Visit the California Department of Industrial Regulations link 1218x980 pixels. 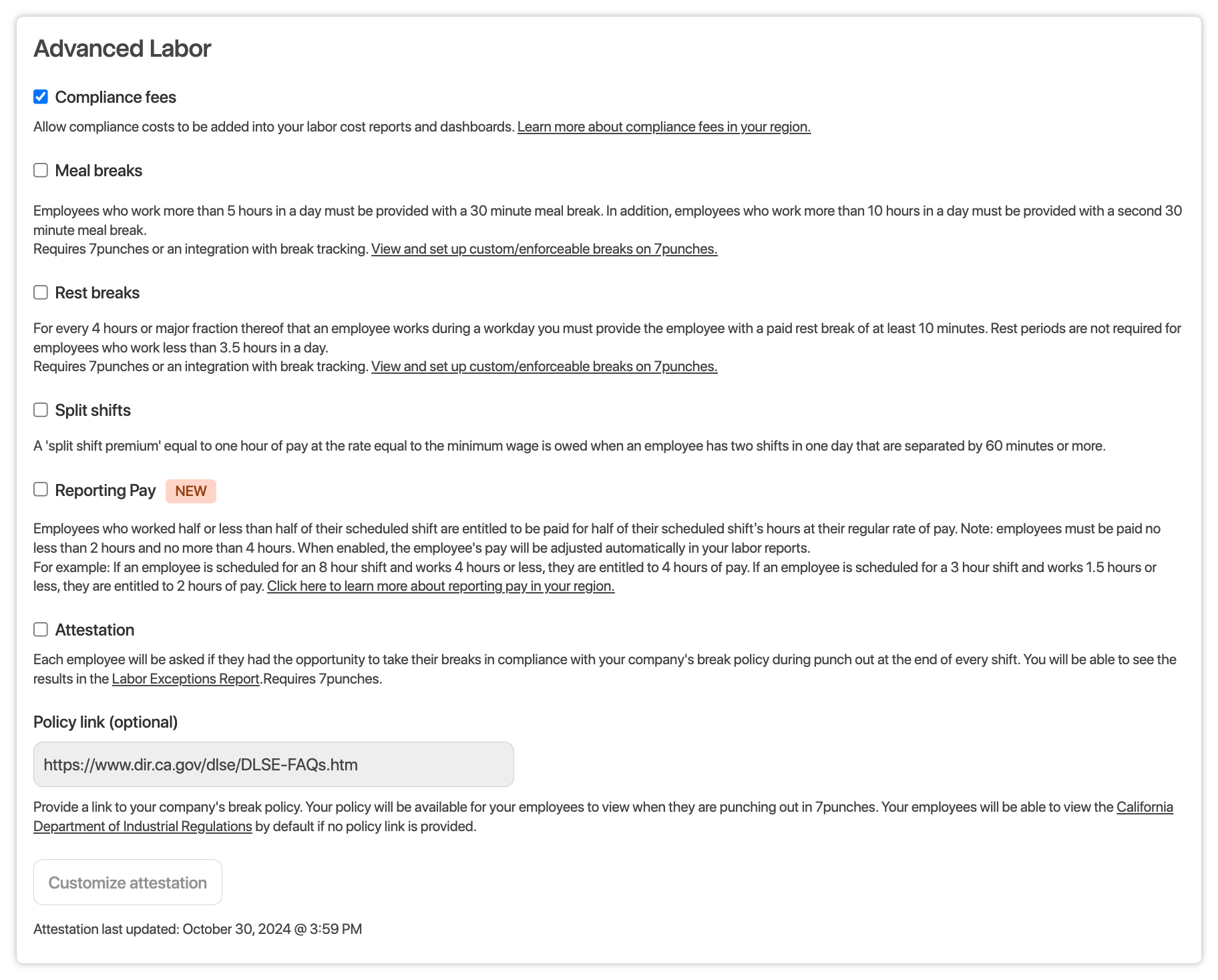pyautogui.click(x=1145, y=807)
